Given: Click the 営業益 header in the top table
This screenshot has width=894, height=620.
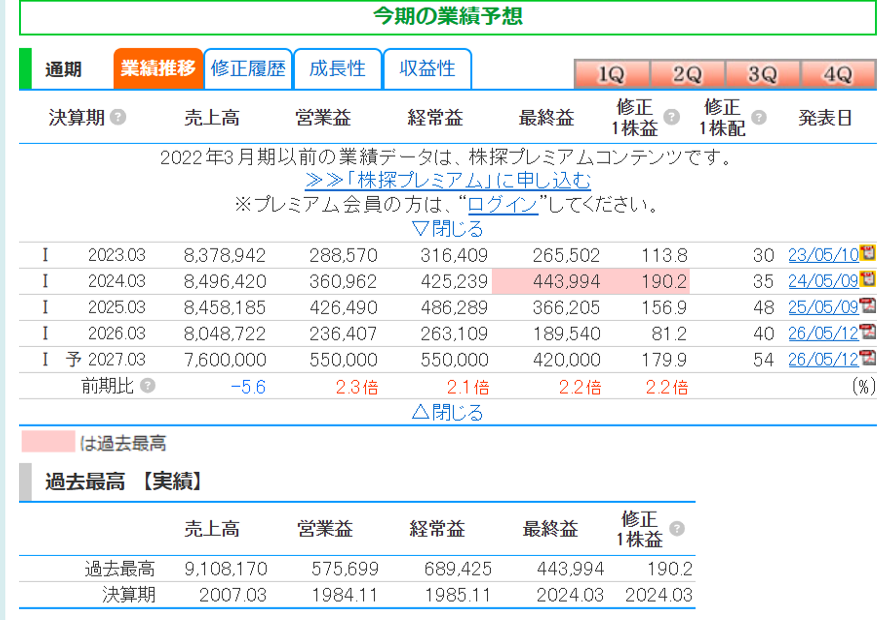Looking at the screenshot, I should coord(323,118).
